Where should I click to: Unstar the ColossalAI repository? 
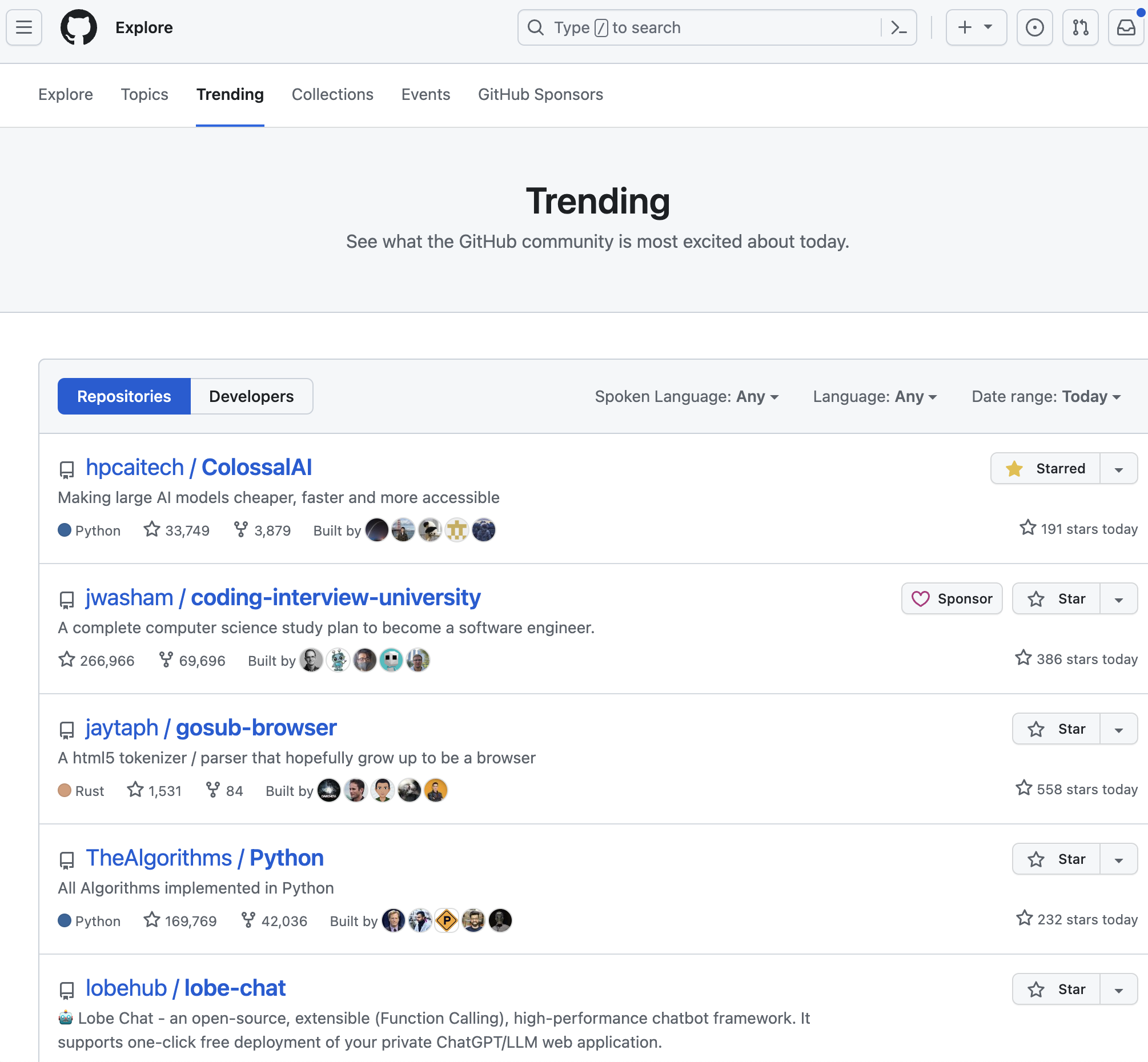[x=1045, y=468]
